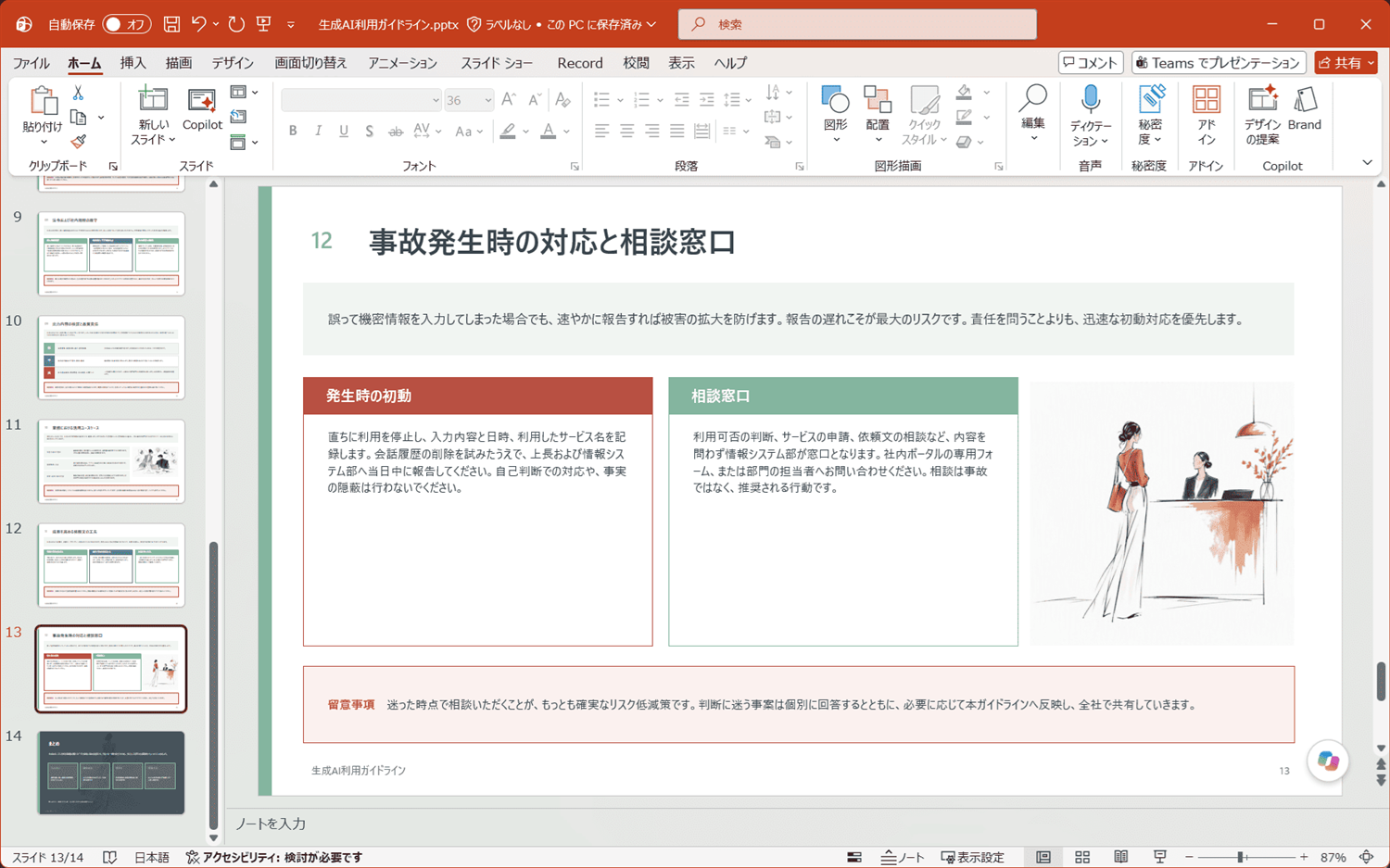Toggle Italic formatting
Image resolution: width=1390 pixels, height=868 pixels.
tap(318, 132)
